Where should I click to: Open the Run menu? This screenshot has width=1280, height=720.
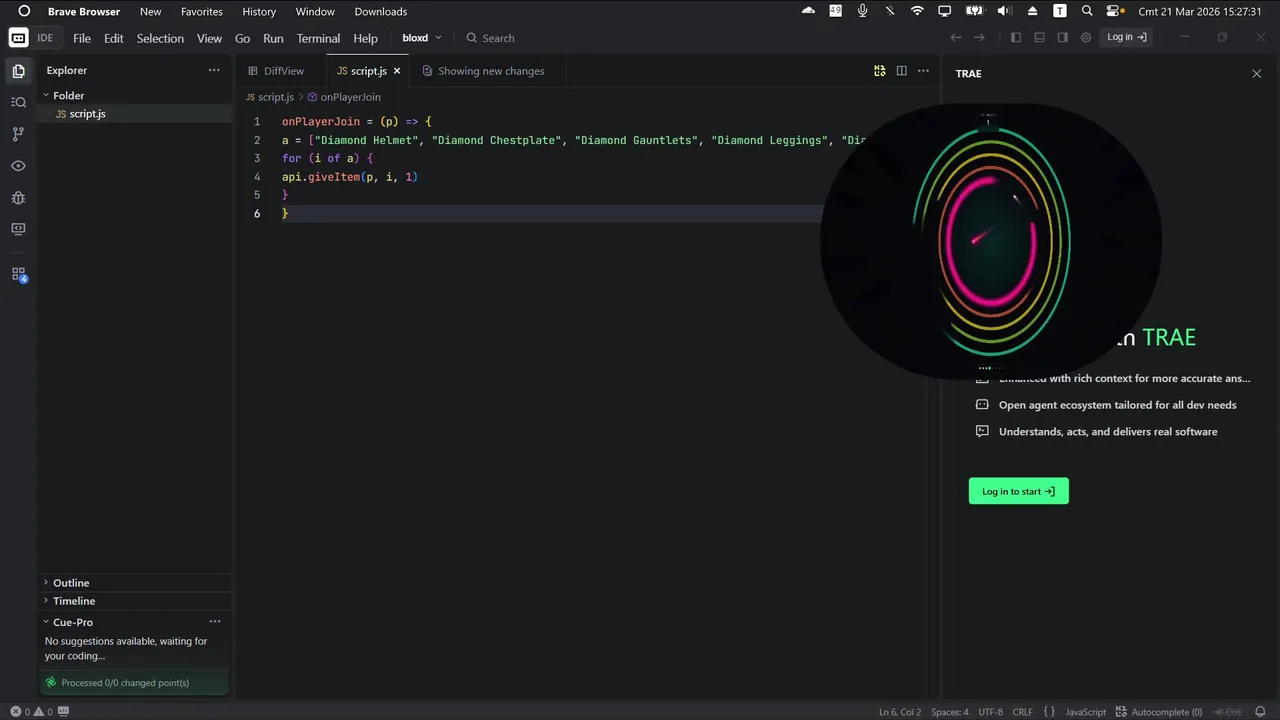273,38
